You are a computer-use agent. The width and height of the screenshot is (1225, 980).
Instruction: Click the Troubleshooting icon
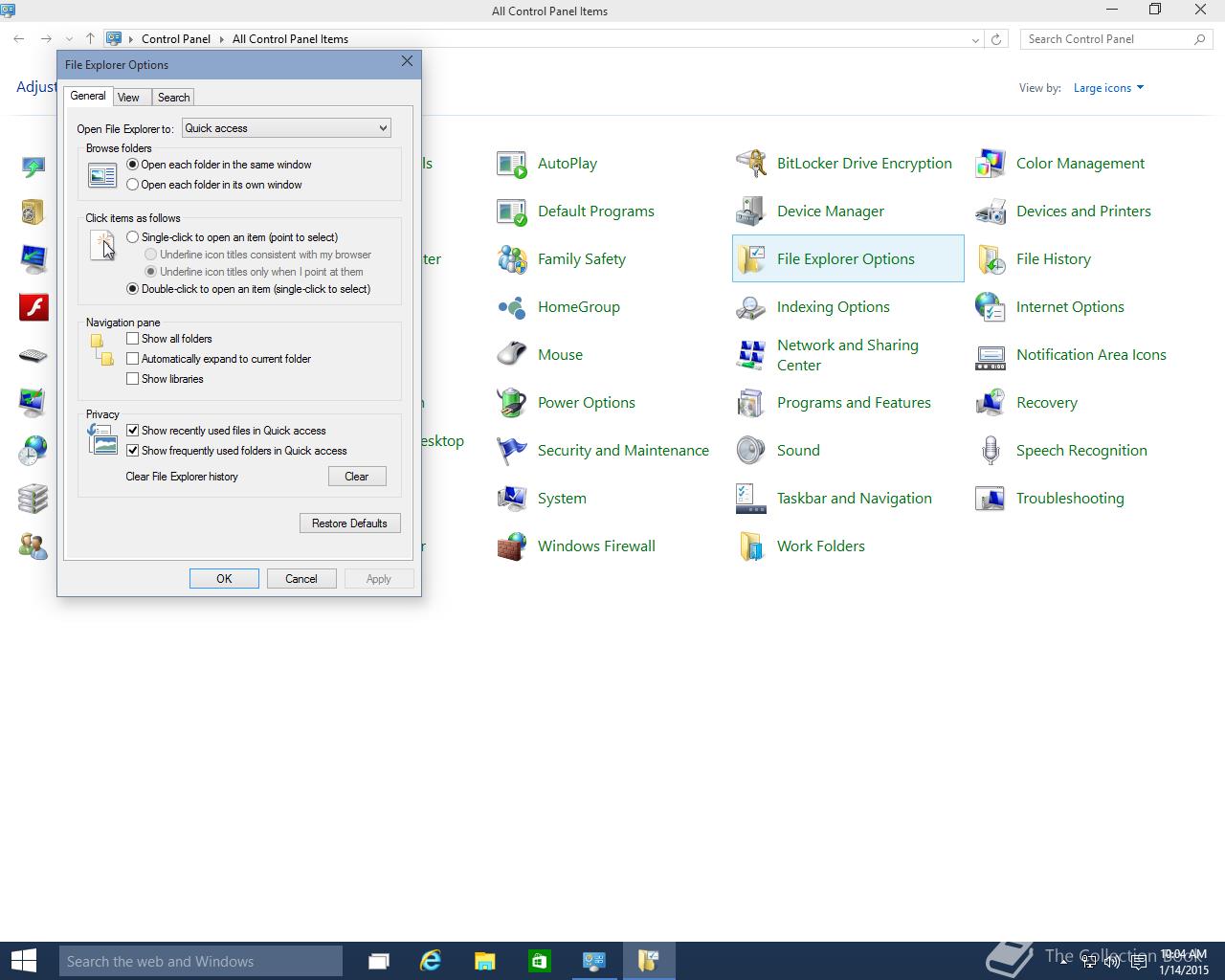pyautogui.click(x=991, y=499)
